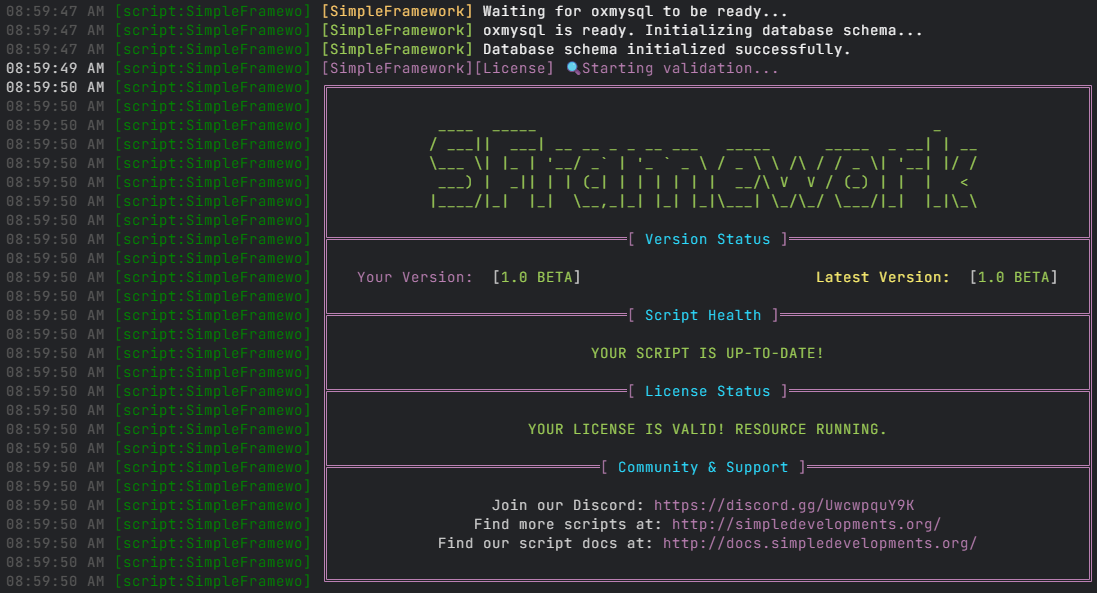1097x593 pixels.
Task: Click the 'Your Version:' label
Action: (x=415, y=277)
